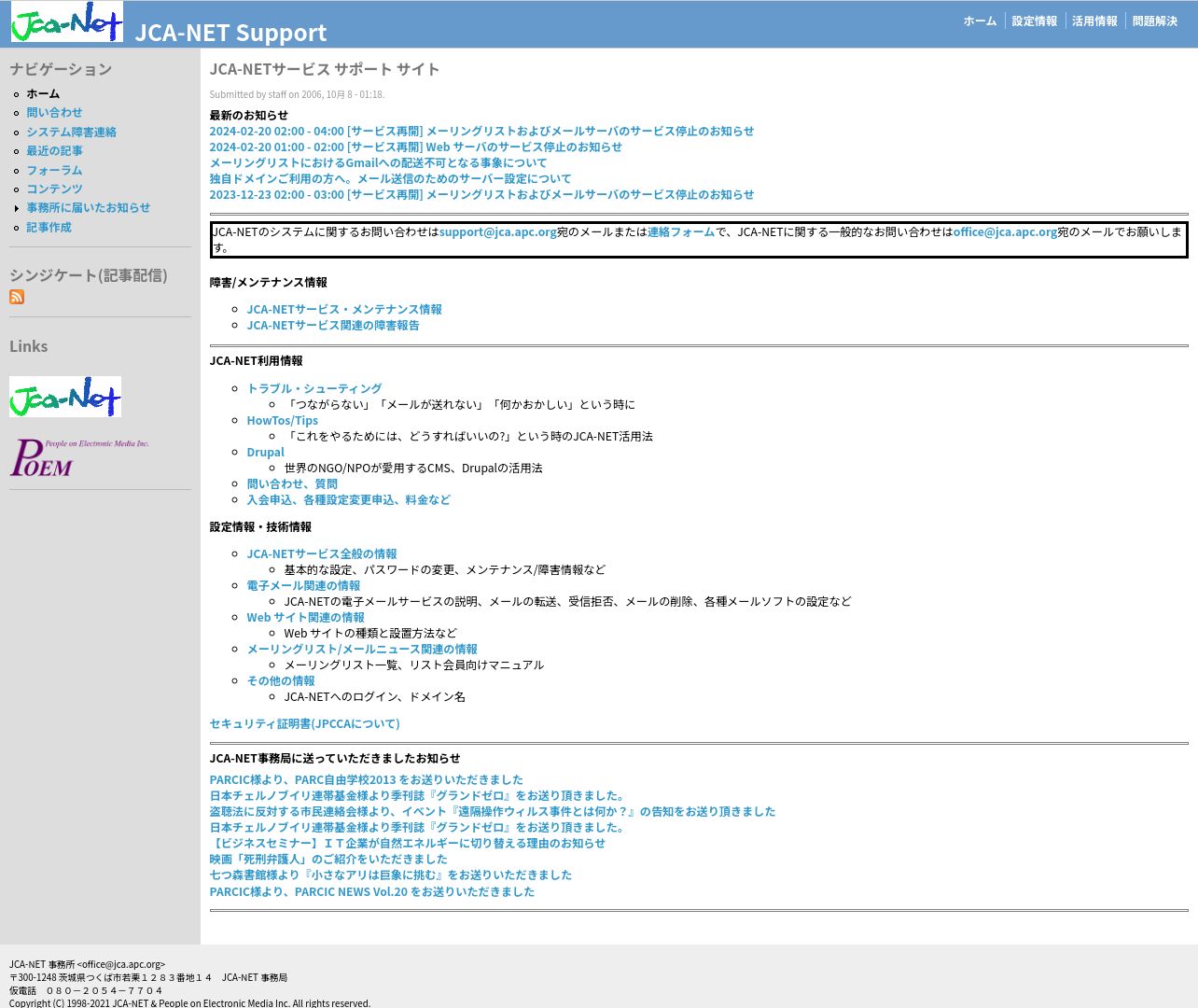1198x1008 pixels.
Task: Open the 遠隔操作ウィルス事件とは何か event link
Action: click(493, 811)
